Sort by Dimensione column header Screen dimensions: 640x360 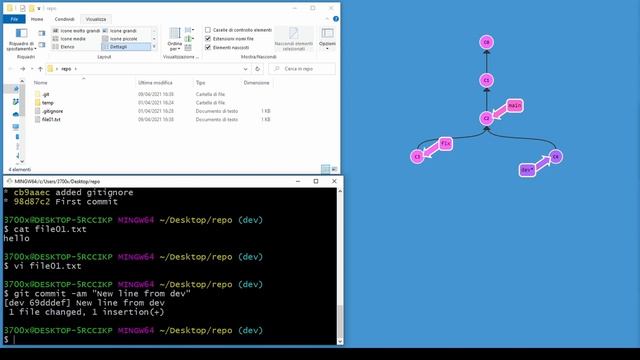(256, 83)
